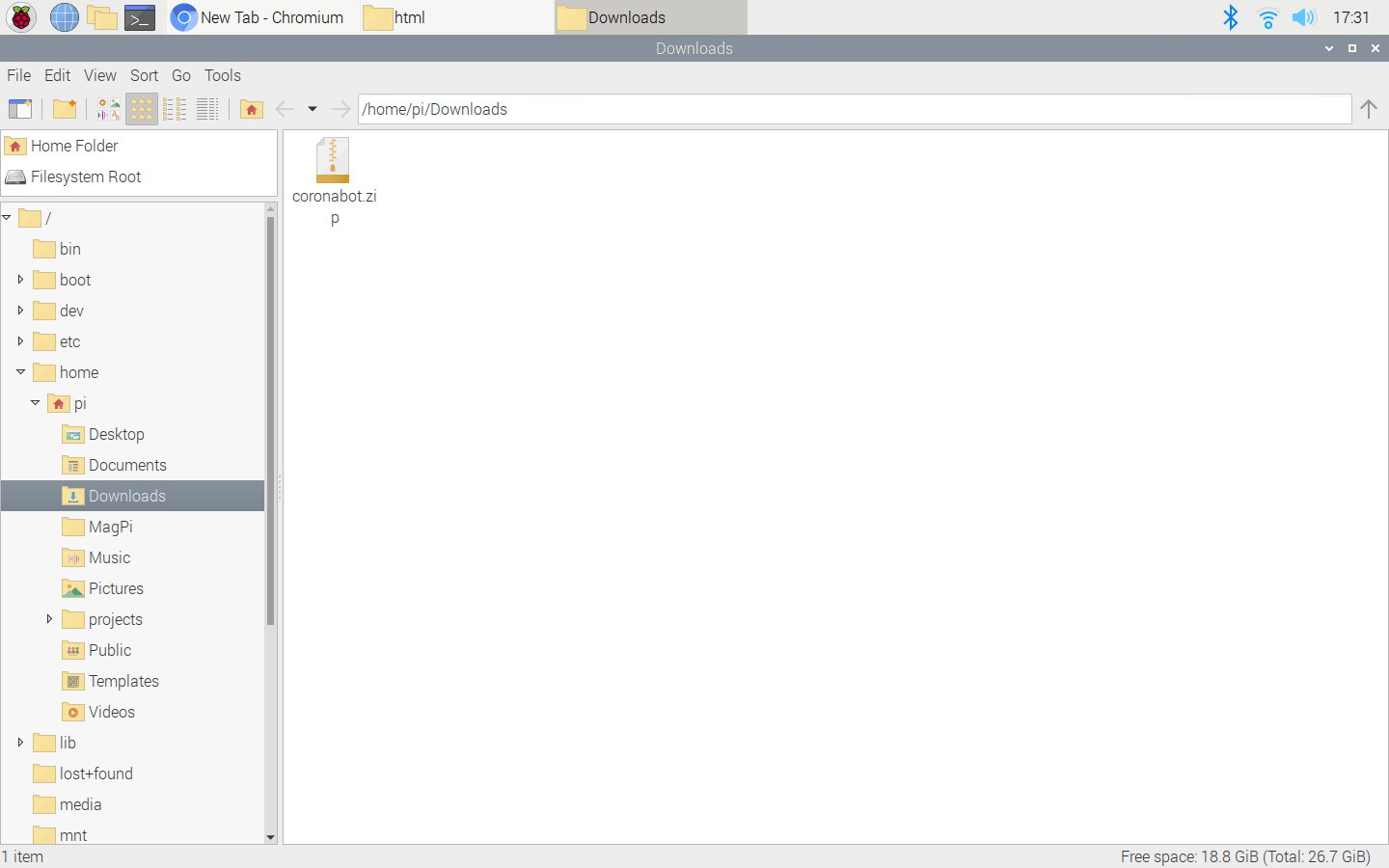Open the Sort menu
1389x868 pixels.
[x=144, y=75]
